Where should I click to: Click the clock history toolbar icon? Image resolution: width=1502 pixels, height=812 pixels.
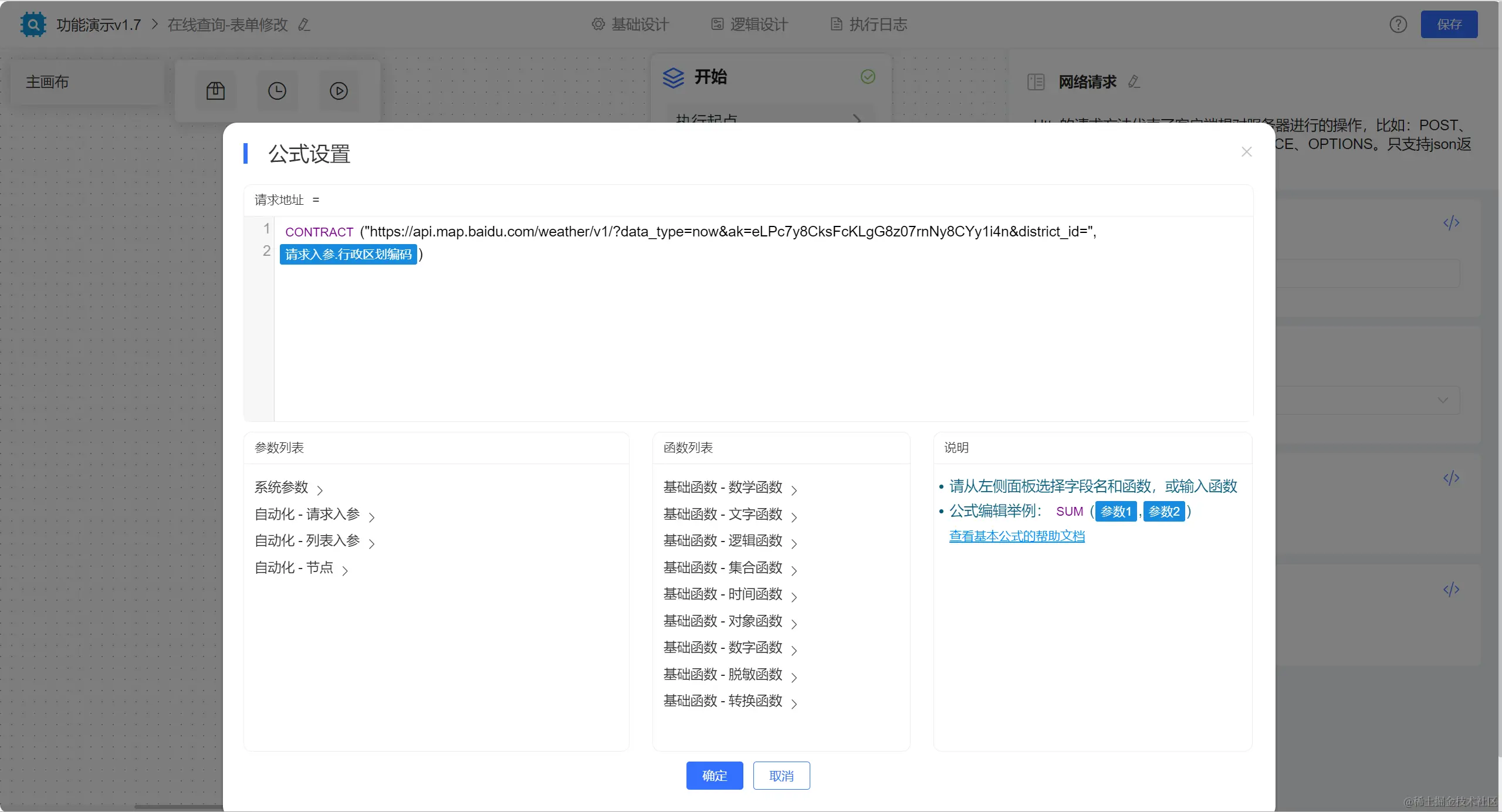coord(277,91)
